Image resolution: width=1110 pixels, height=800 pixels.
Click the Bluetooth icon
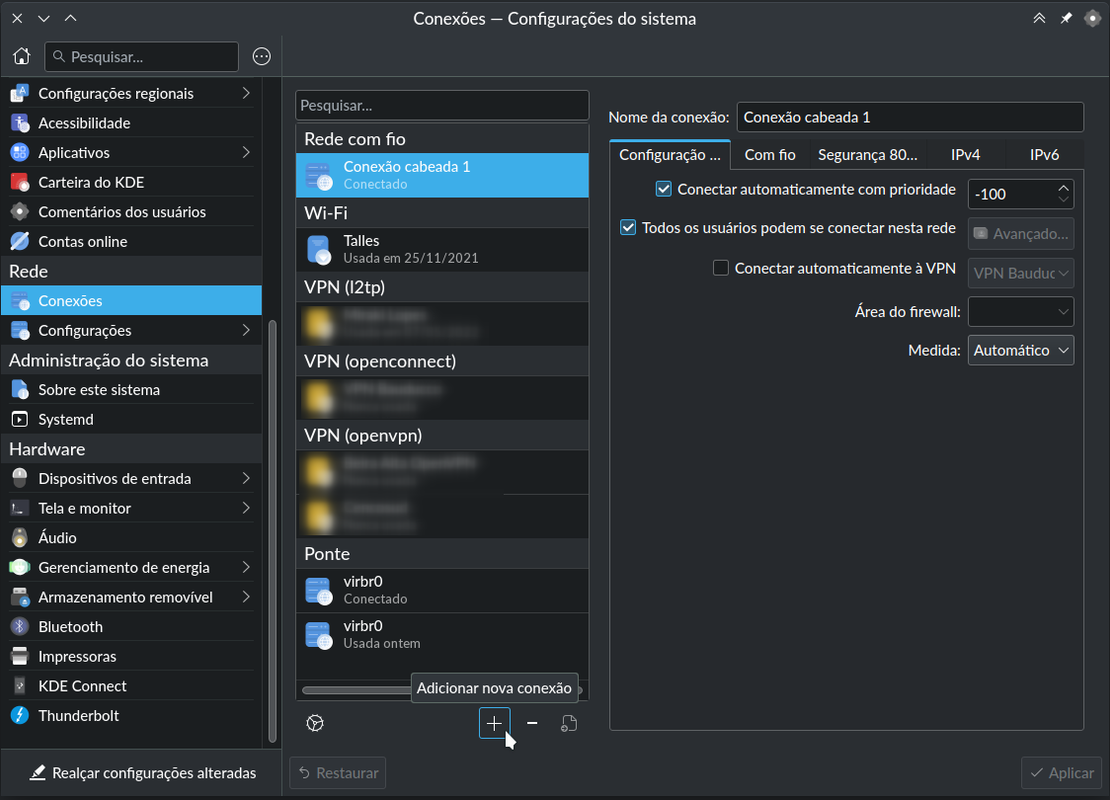coord(20,627)
